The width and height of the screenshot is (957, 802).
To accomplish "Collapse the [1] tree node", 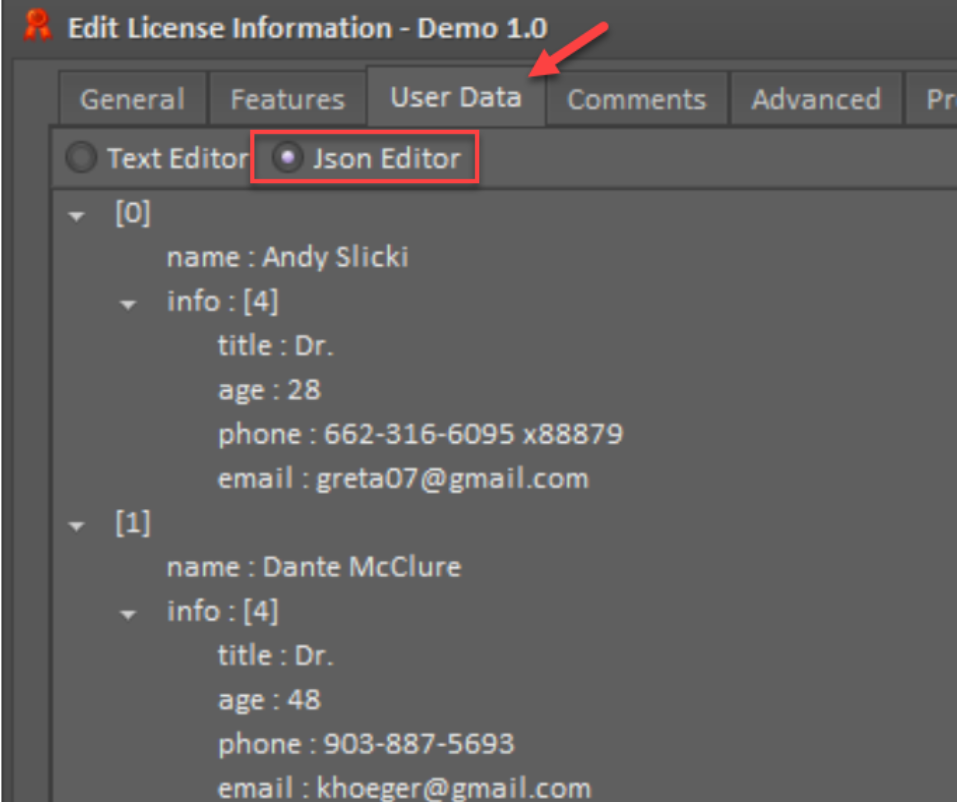I will (79, 525).
